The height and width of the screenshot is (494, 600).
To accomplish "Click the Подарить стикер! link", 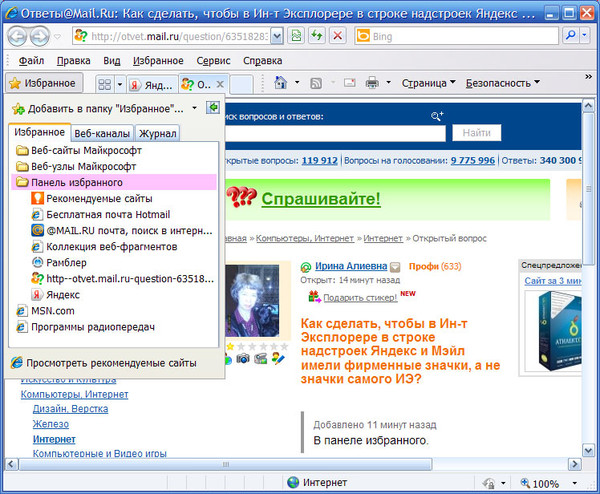I will pos(360,297).
